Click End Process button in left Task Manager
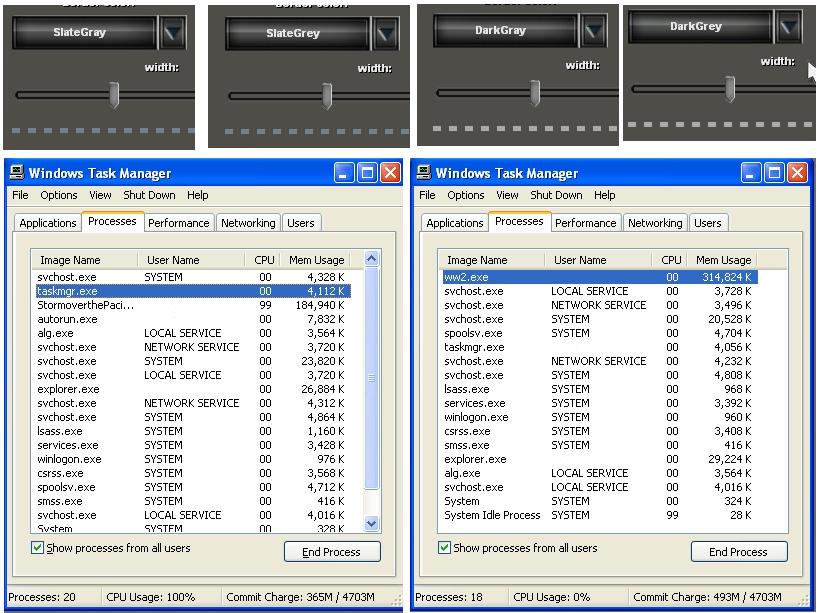 332,551
